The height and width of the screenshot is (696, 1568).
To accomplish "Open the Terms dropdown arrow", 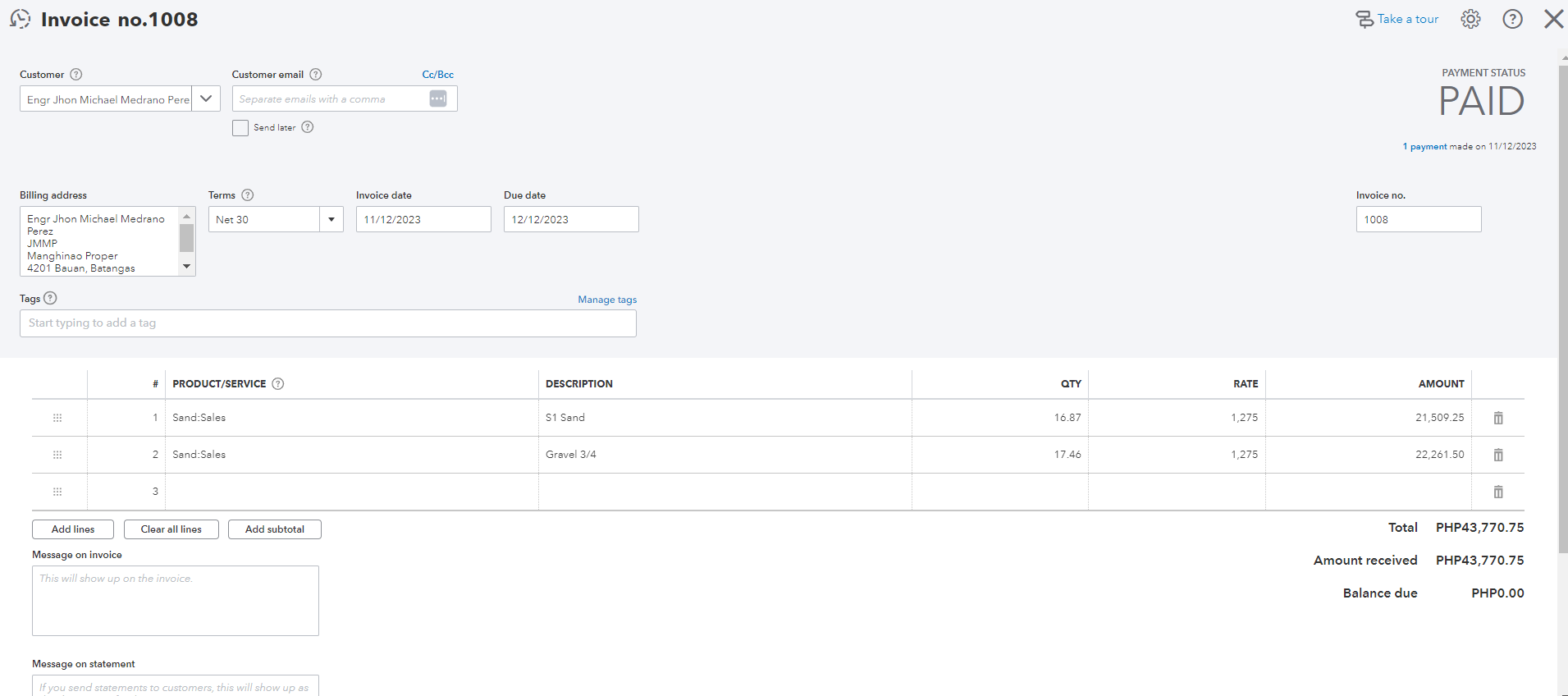I will click(331, 219).
